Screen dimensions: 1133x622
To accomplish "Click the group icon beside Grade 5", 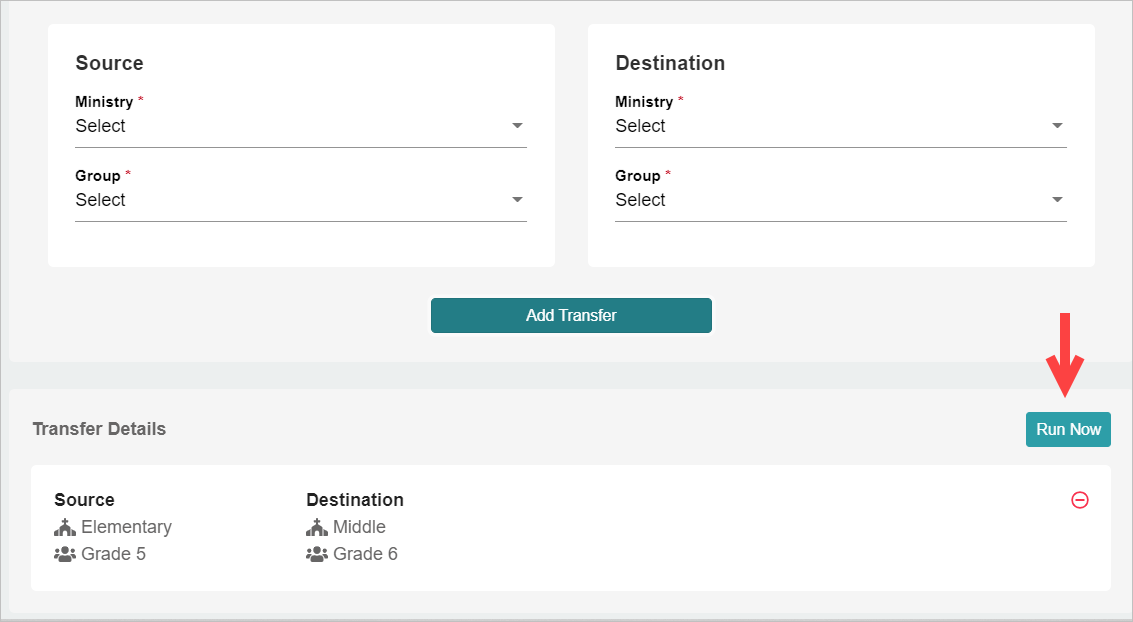I will pyautogui.click(x=65, y=554).
